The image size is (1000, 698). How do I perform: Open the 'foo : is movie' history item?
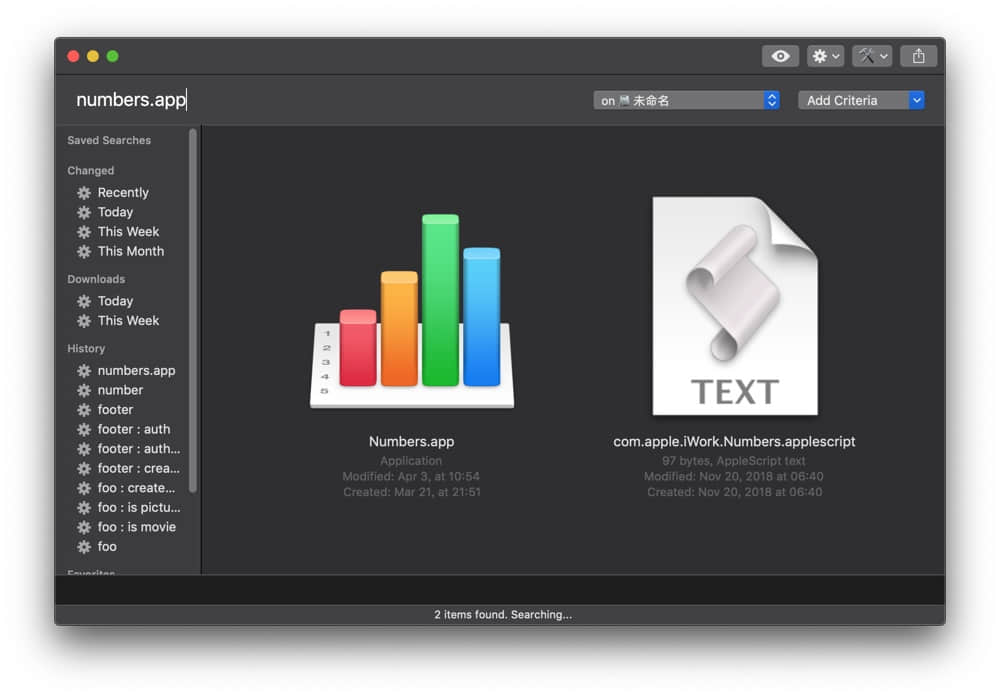tap(136, 527)
